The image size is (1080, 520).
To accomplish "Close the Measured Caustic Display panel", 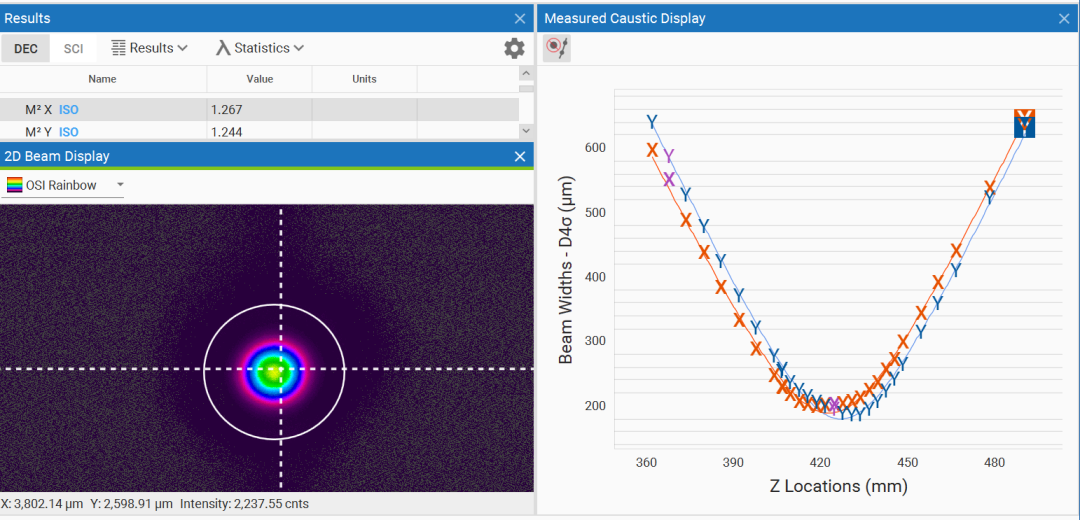I will click(x=1064, y=18).
